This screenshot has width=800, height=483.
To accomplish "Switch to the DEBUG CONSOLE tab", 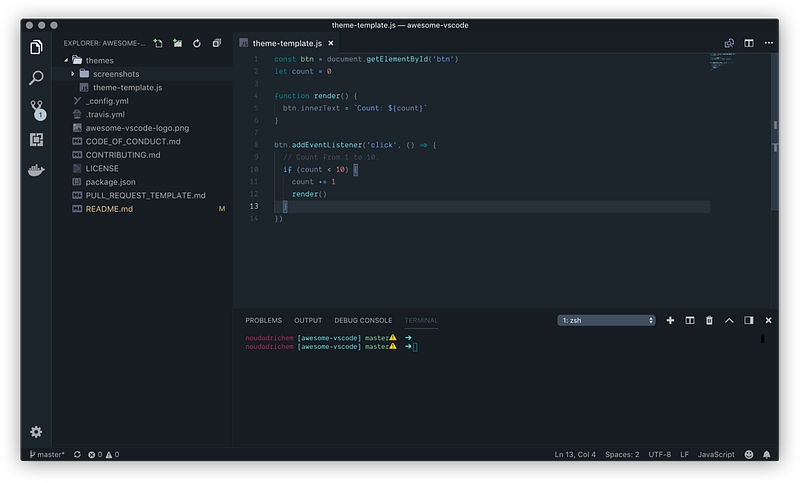I will (x=363, y=320).
